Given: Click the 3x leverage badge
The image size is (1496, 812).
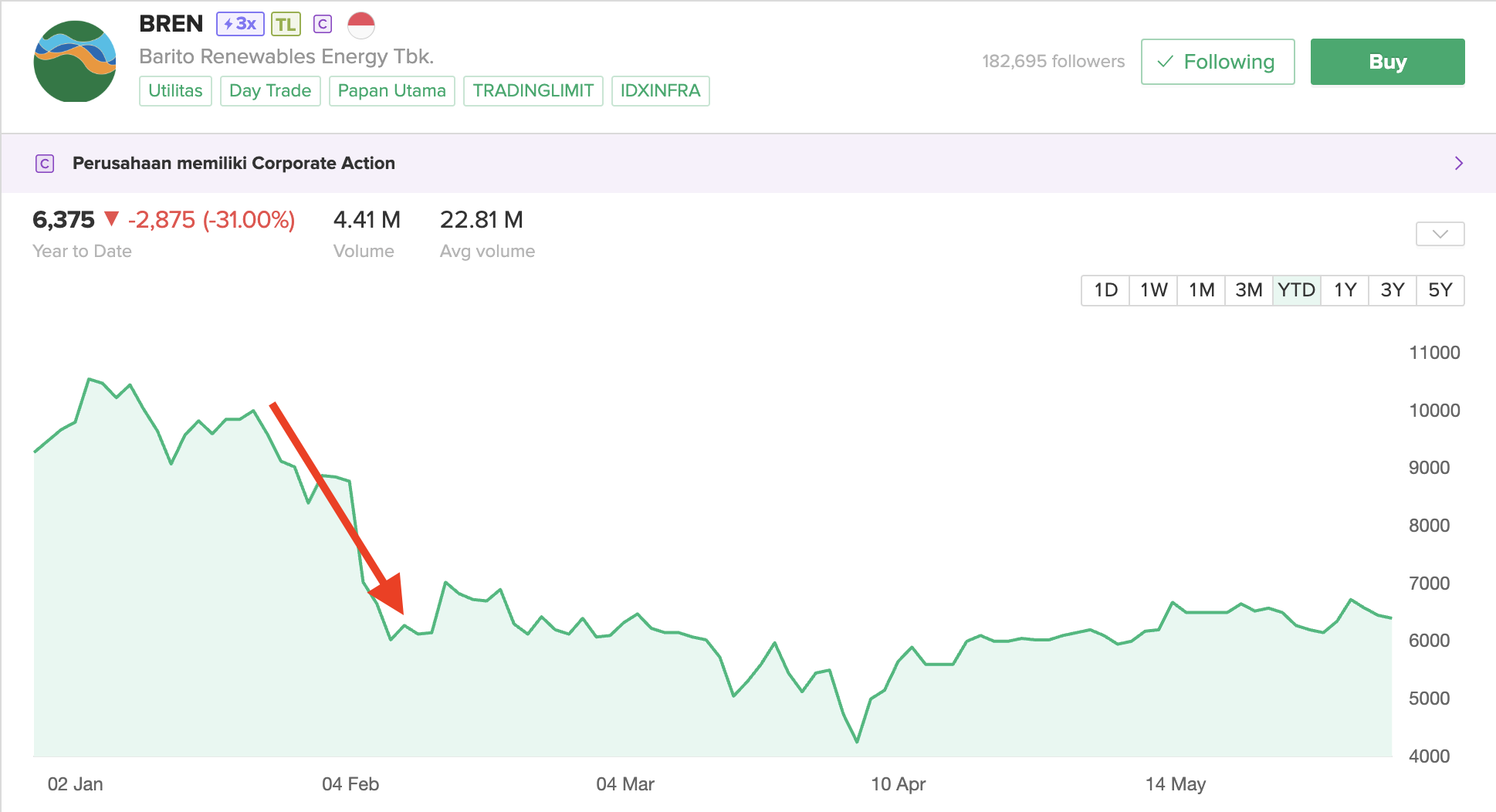Looking at the screenshot, I should [240, 24].
